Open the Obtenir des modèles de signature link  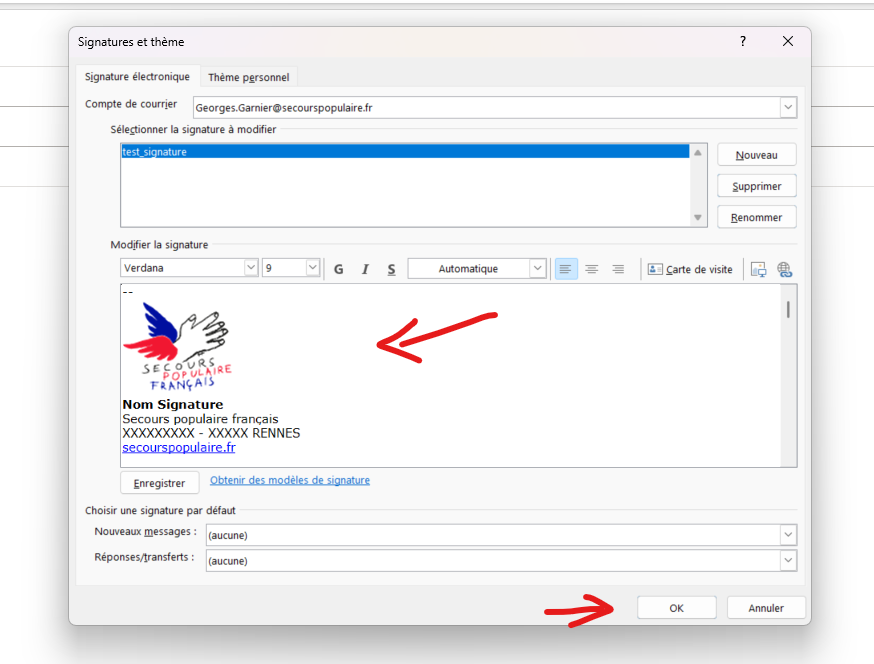tap(290, 480)
